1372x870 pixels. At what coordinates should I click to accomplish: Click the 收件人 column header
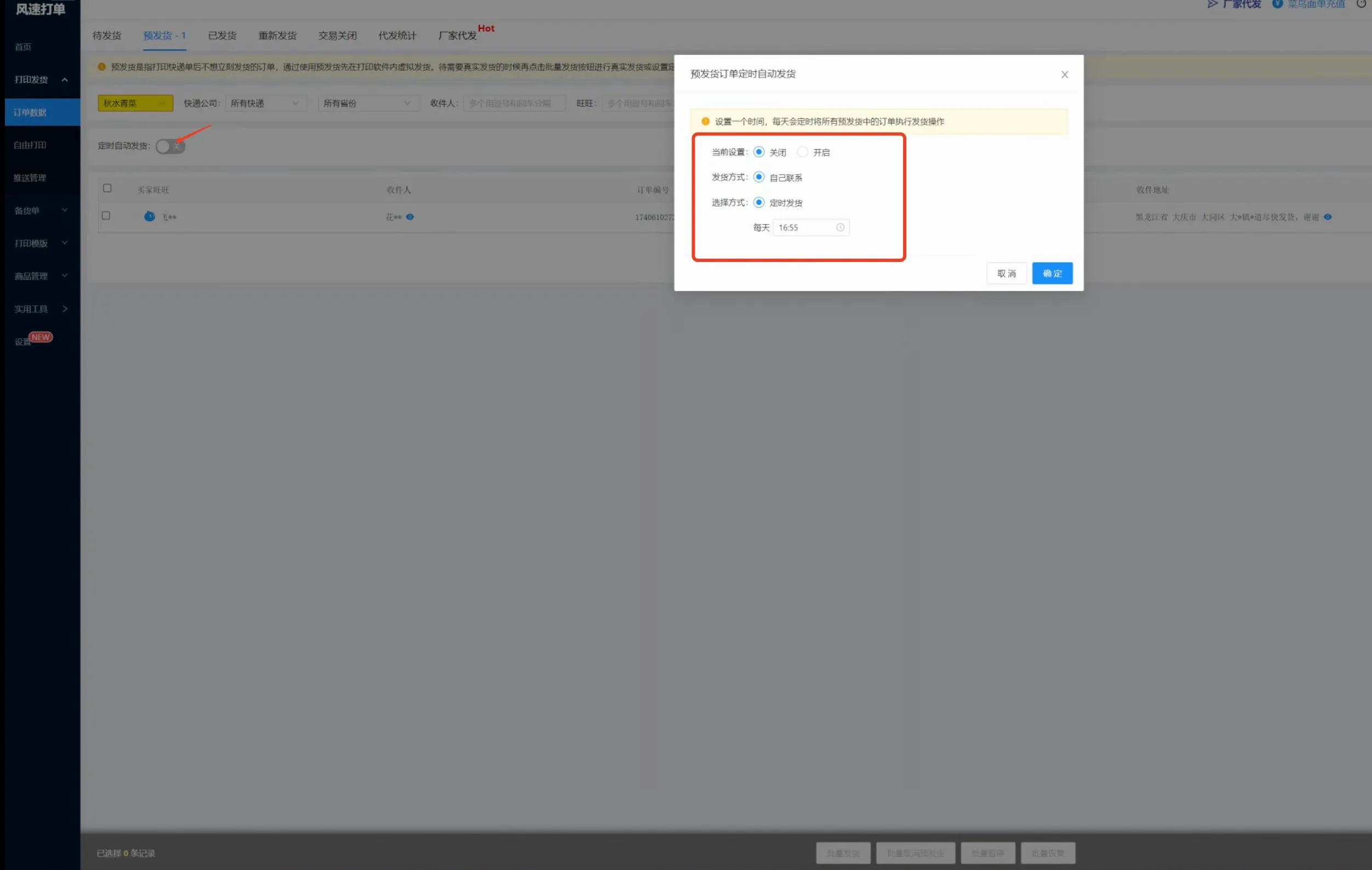pyautogui.click(x=398, y=190)
